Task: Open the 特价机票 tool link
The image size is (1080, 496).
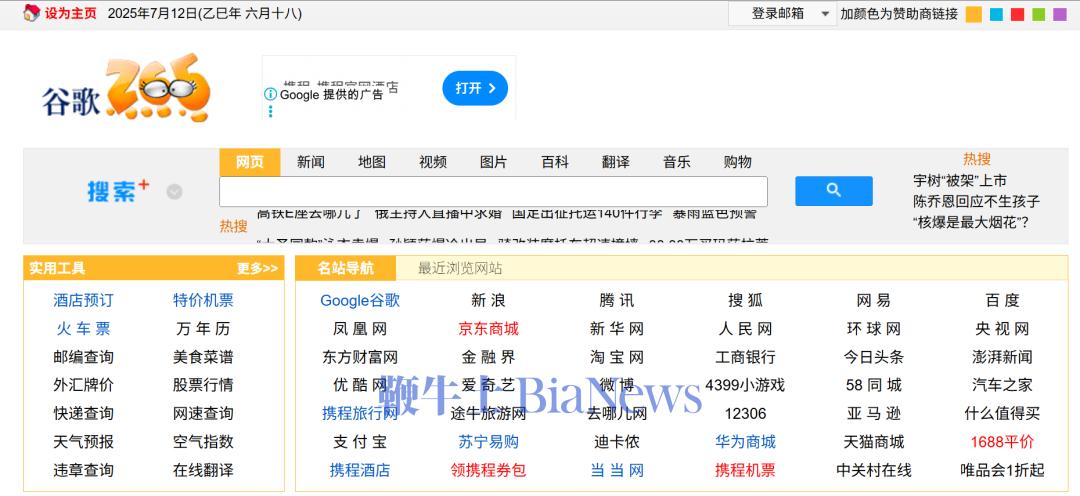Action: [203, 300]
